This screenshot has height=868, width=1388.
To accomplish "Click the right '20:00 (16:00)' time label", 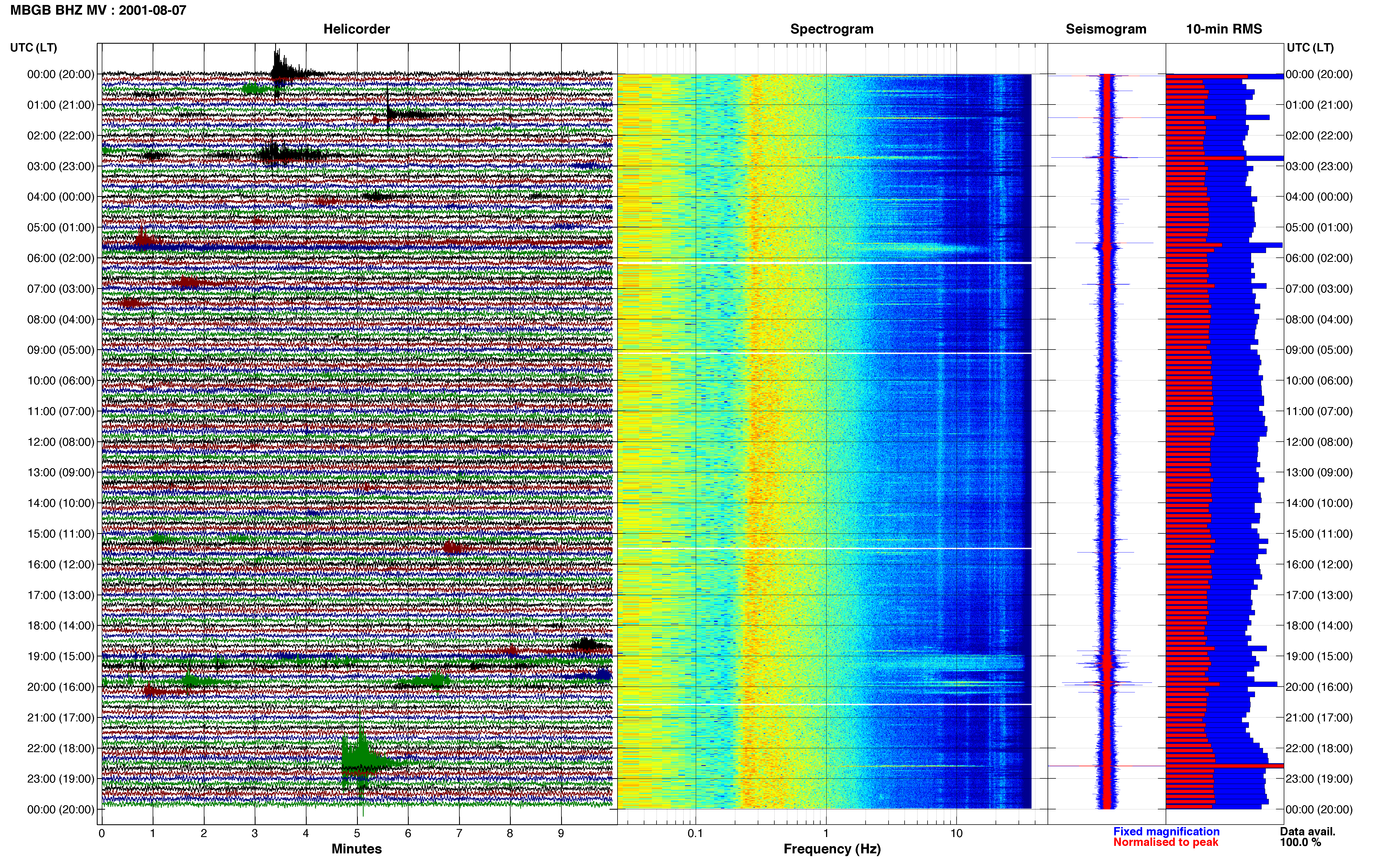I will (1319, 687).
